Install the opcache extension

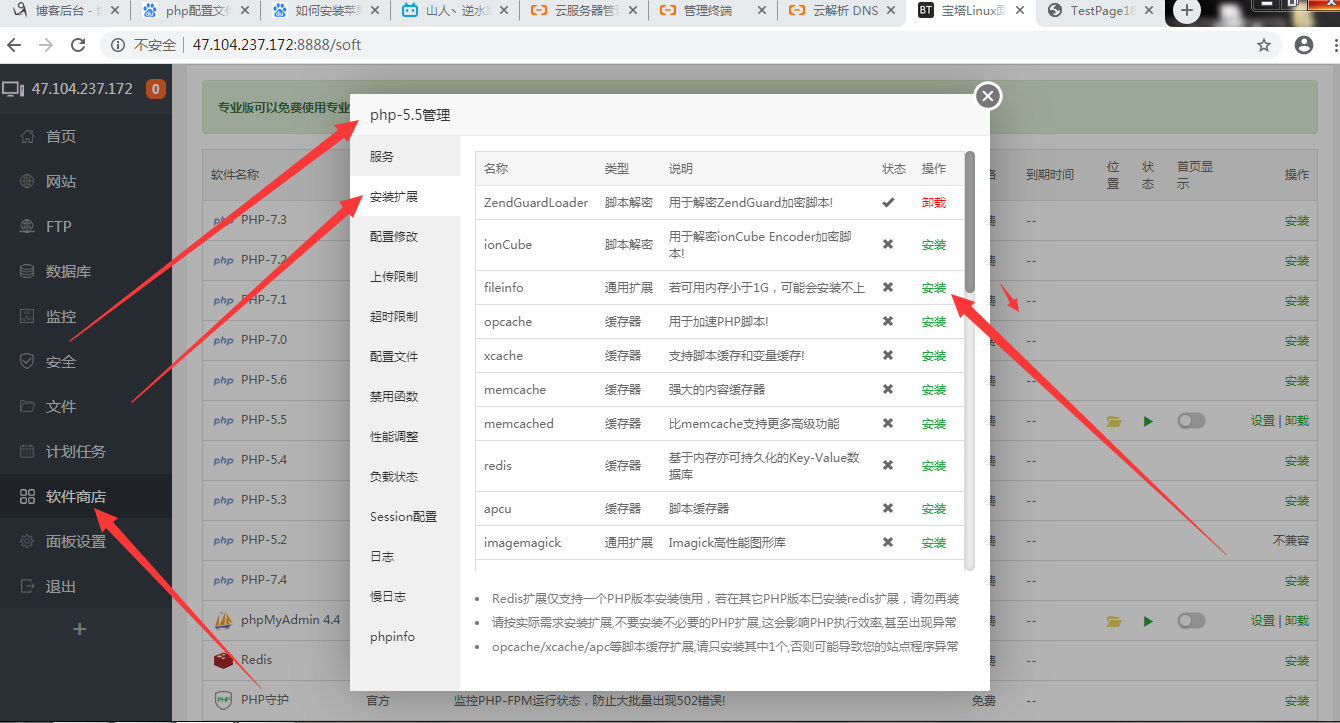coord(934,322)
